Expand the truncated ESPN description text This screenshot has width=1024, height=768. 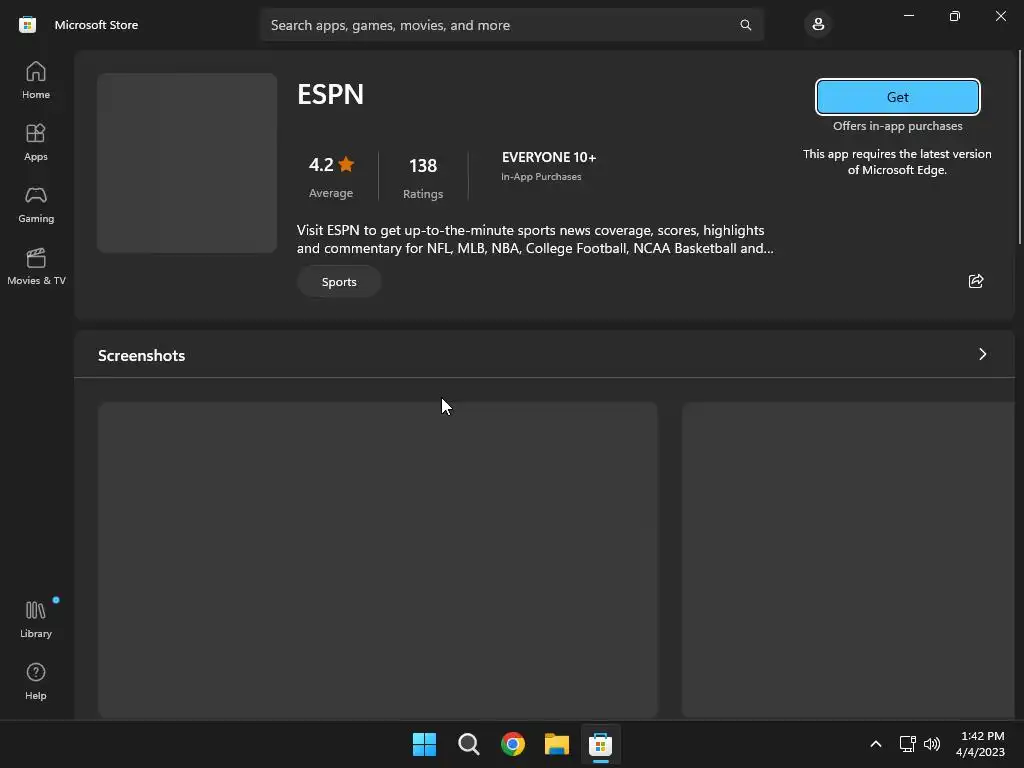535,239
